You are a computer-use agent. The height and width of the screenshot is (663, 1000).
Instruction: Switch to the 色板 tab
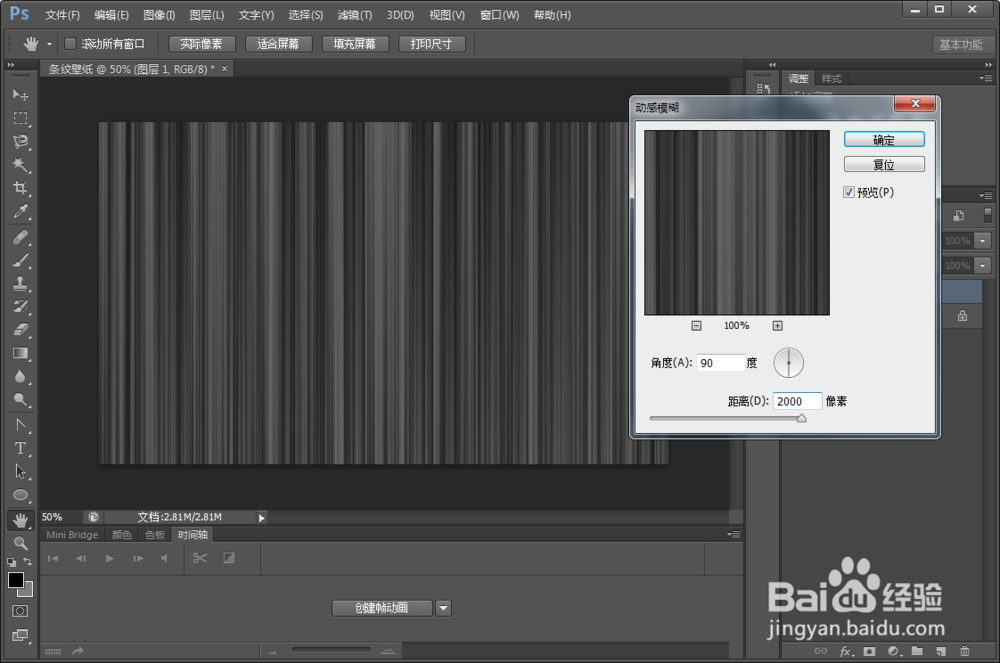tap(155, 535)
